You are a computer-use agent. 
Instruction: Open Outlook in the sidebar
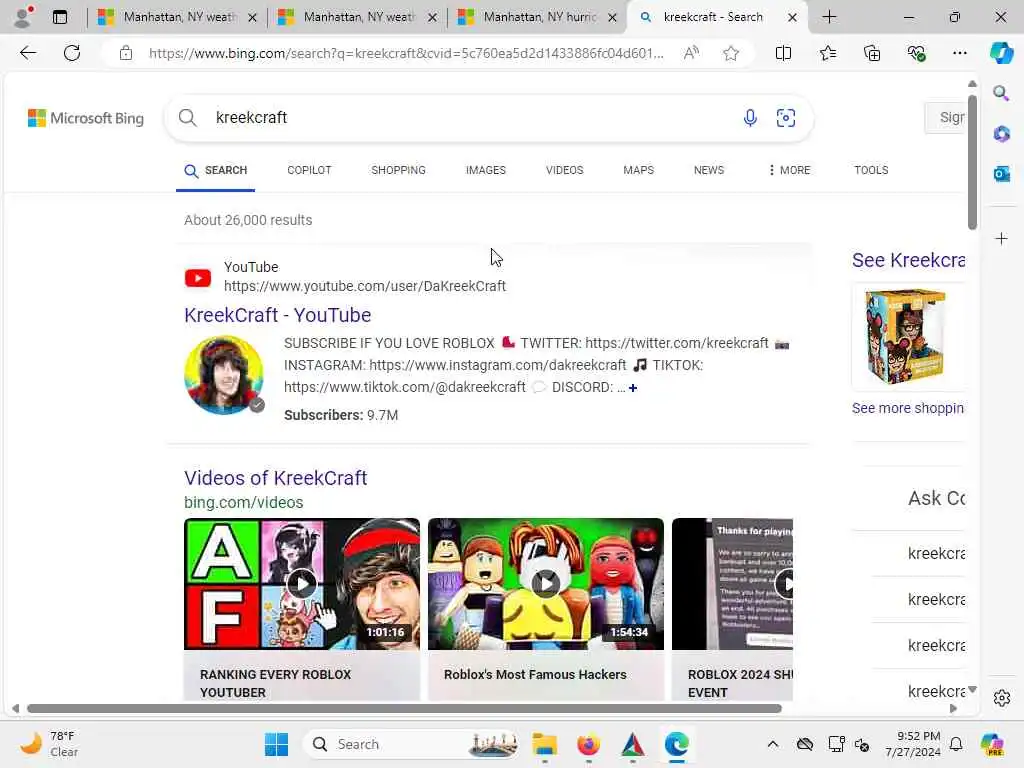click(x=1001, y=174)
